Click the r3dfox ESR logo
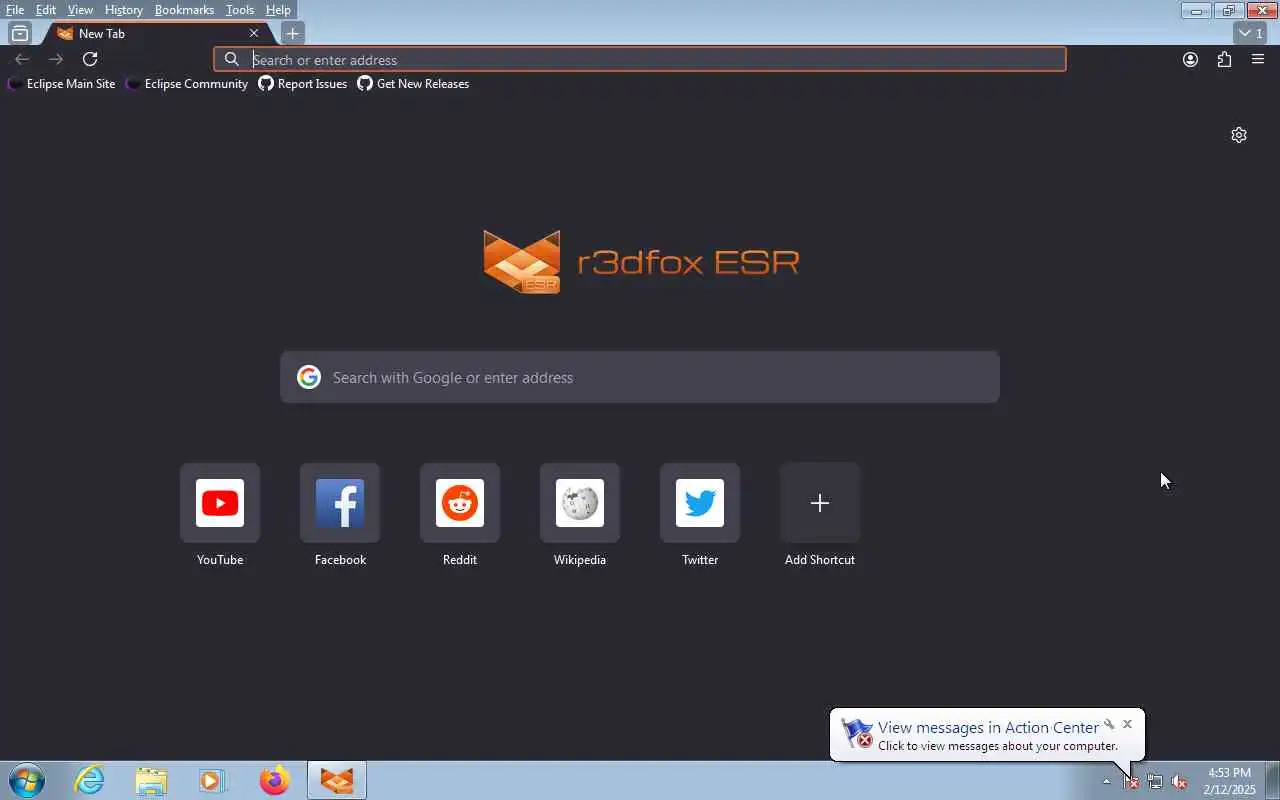 point(640,261)
